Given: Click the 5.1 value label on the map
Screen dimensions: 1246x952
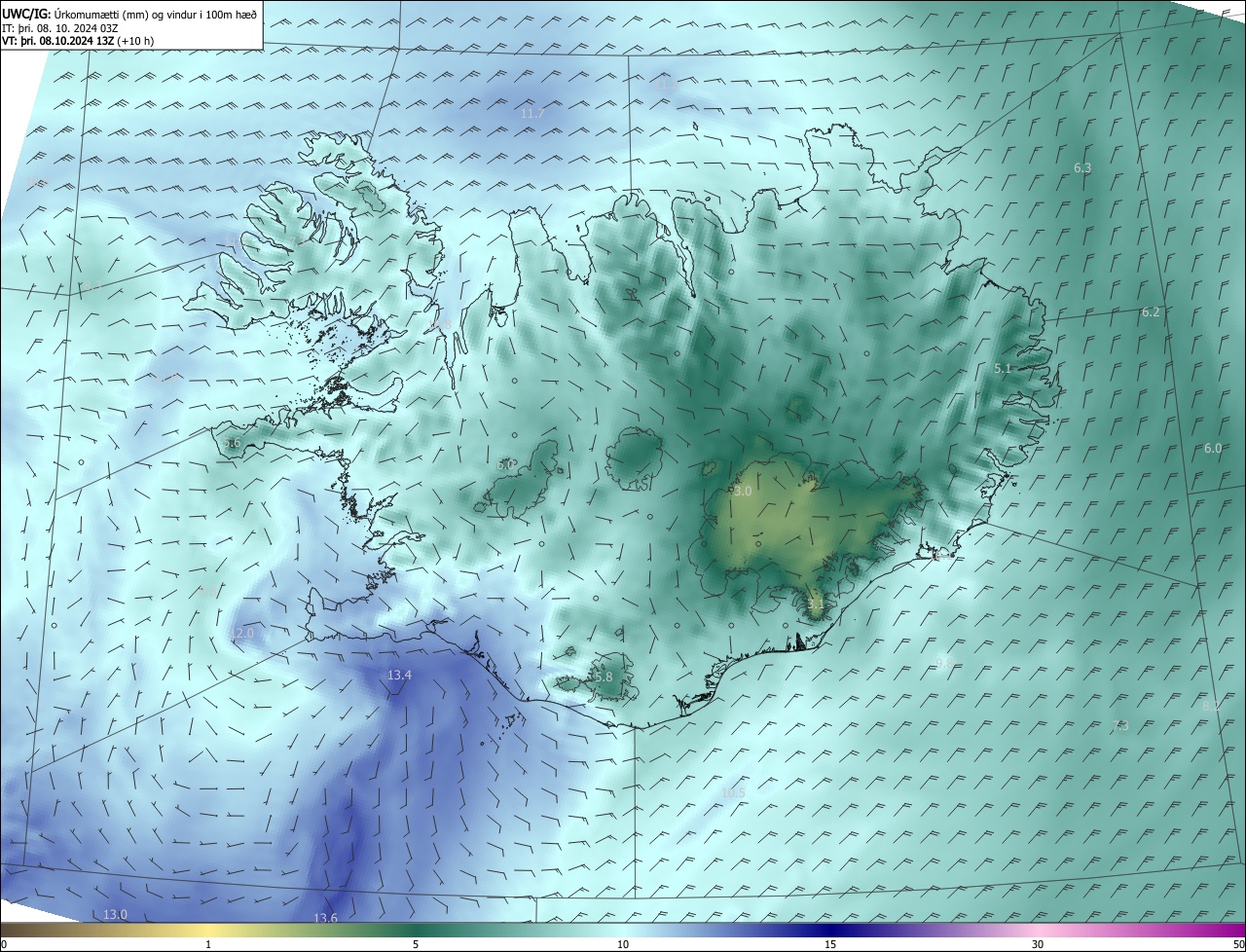Looking at the screenshot, I should [1004, 369].
